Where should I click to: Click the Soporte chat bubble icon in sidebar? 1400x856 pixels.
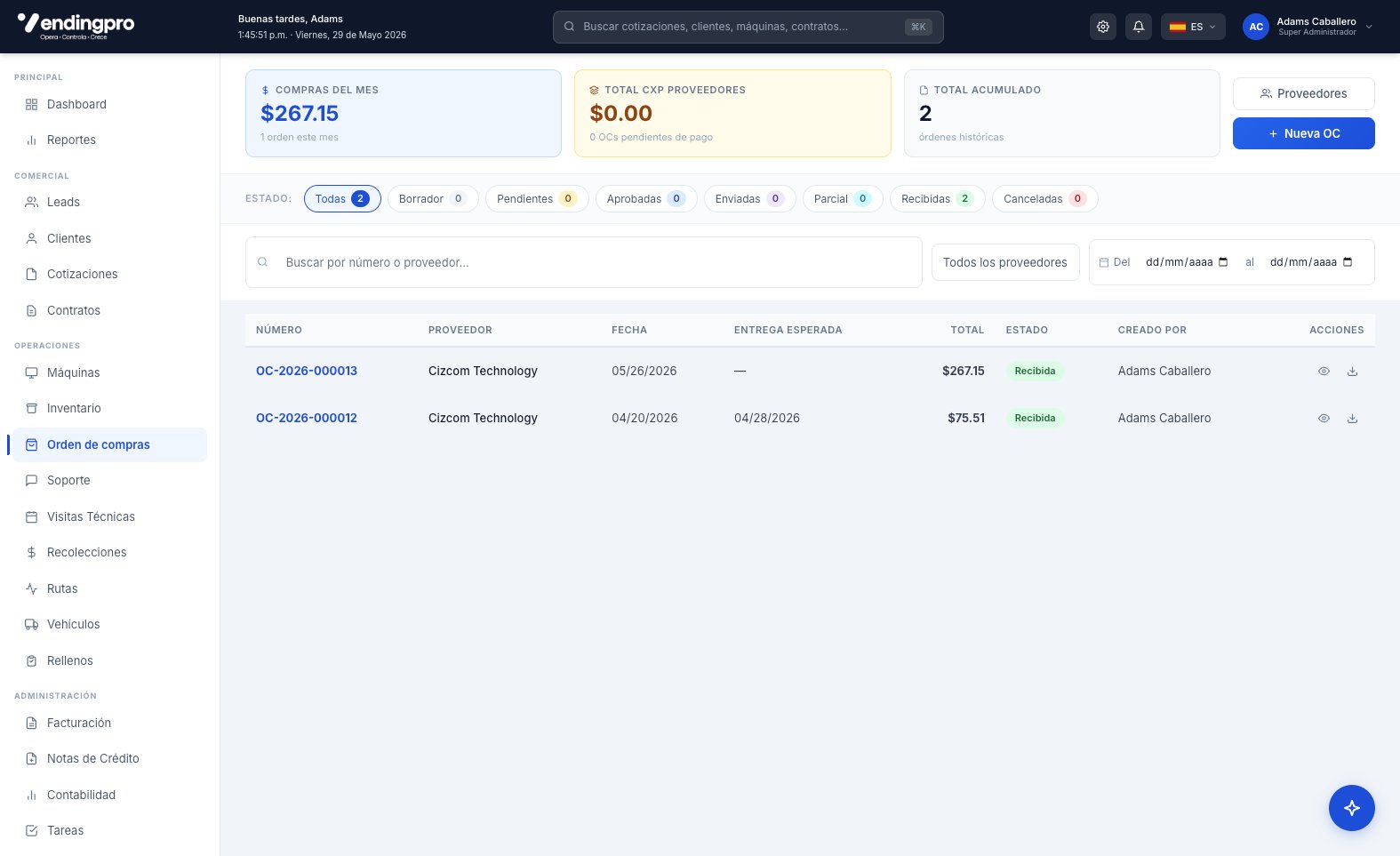click(x=31, y=481)
